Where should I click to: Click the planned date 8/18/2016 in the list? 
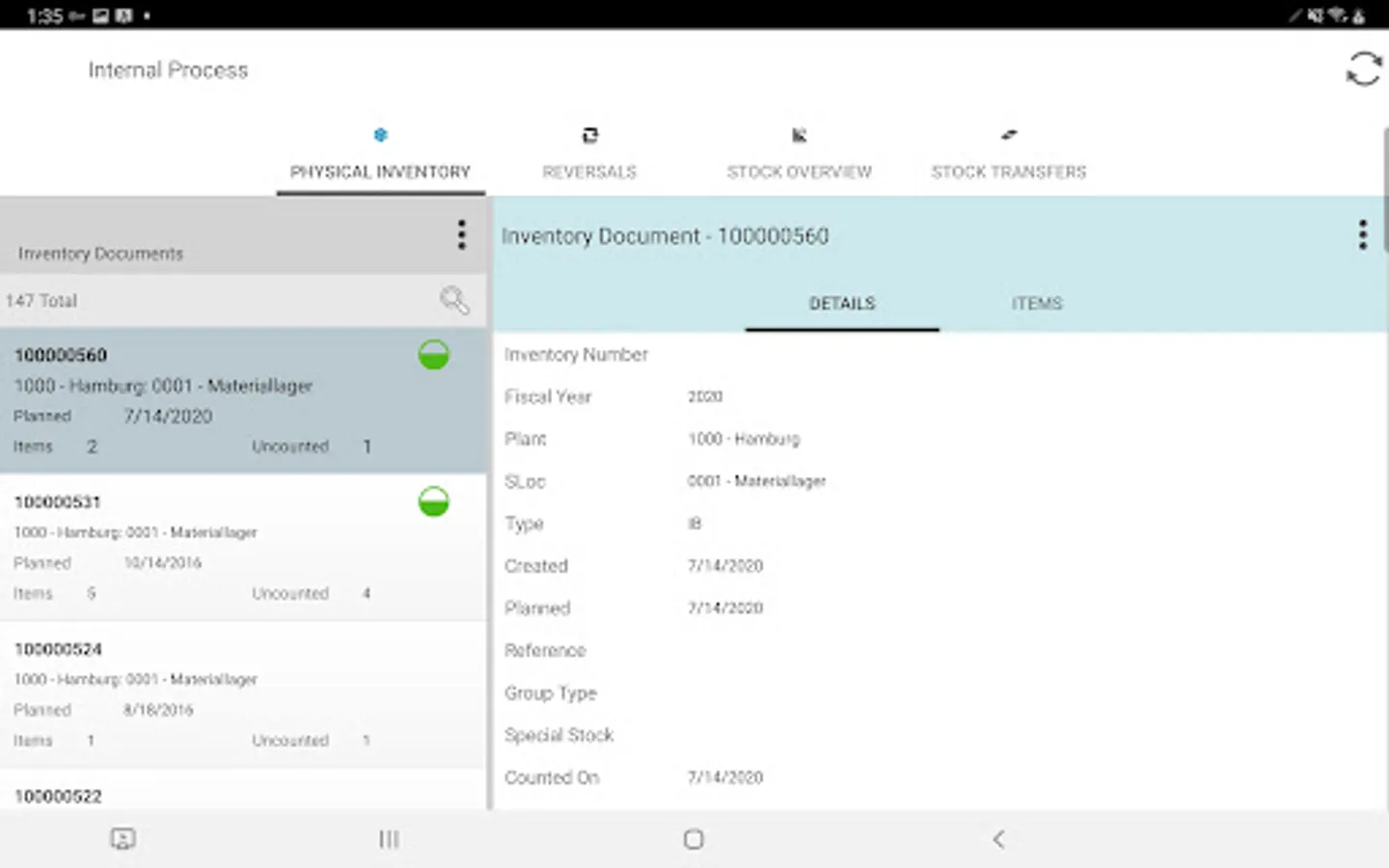pyautogui.click(x=158, y=710)
